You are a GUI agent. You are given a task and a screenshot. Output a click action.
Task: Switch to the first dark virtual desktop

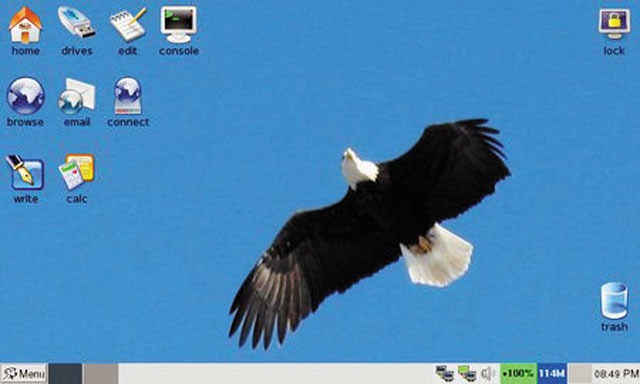click(65, 373)
